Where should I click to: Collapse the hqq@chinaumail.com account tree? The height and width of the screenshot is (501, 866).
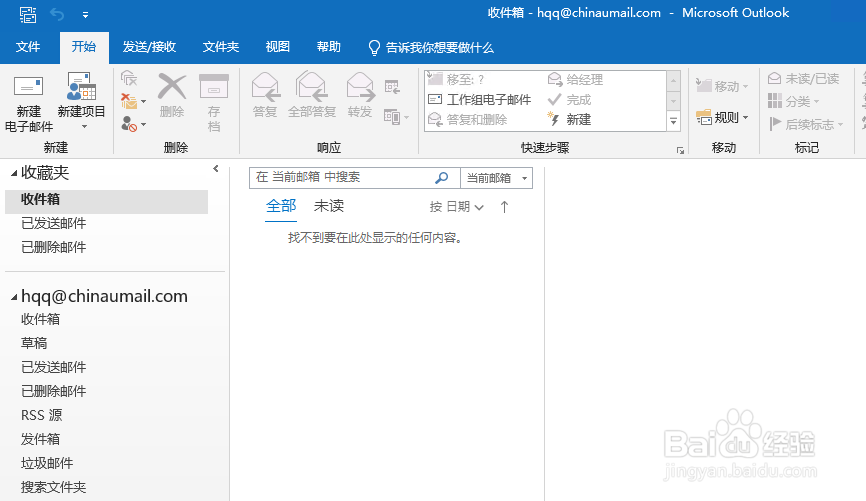click(x=14, y=298)
